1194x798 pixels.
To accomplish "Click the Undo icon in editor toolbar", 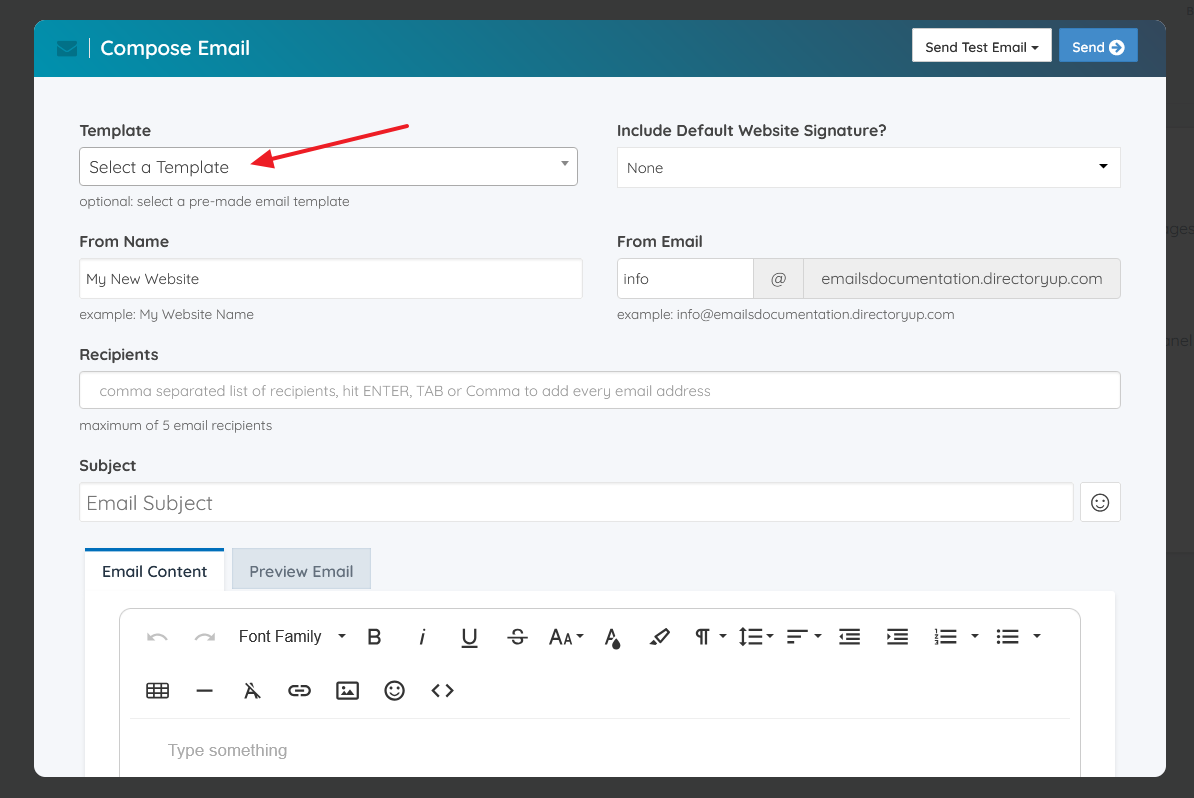I will click(x=158, y=637).
